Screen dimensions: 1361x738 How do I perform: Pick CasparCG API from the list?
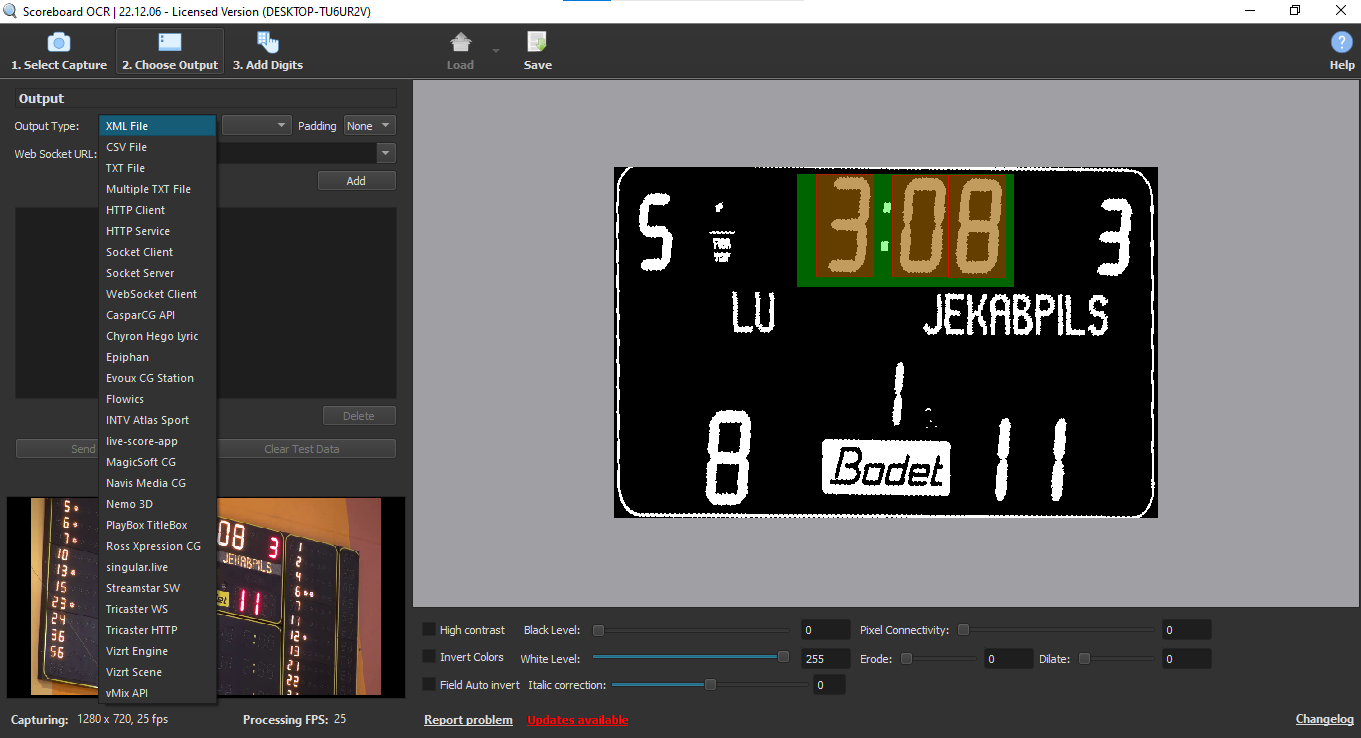coord(157,315)
